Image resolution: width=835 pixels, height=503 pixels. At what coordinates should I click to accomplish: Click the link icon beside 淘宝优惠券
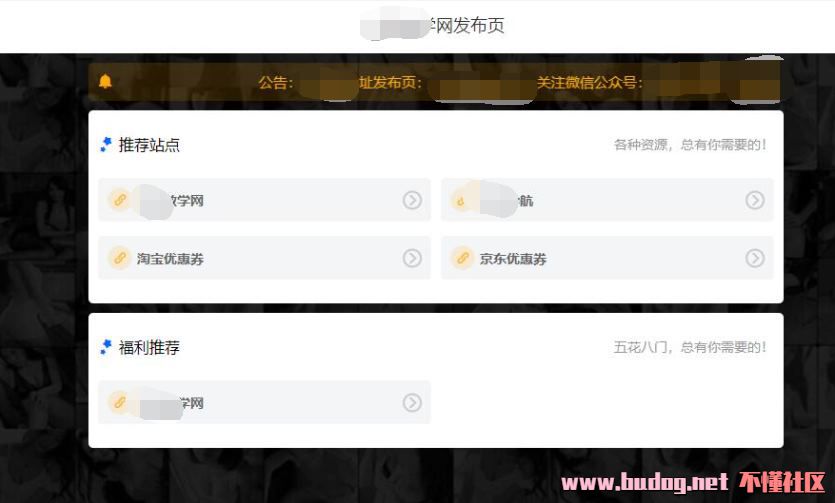[x=120, y=258]
